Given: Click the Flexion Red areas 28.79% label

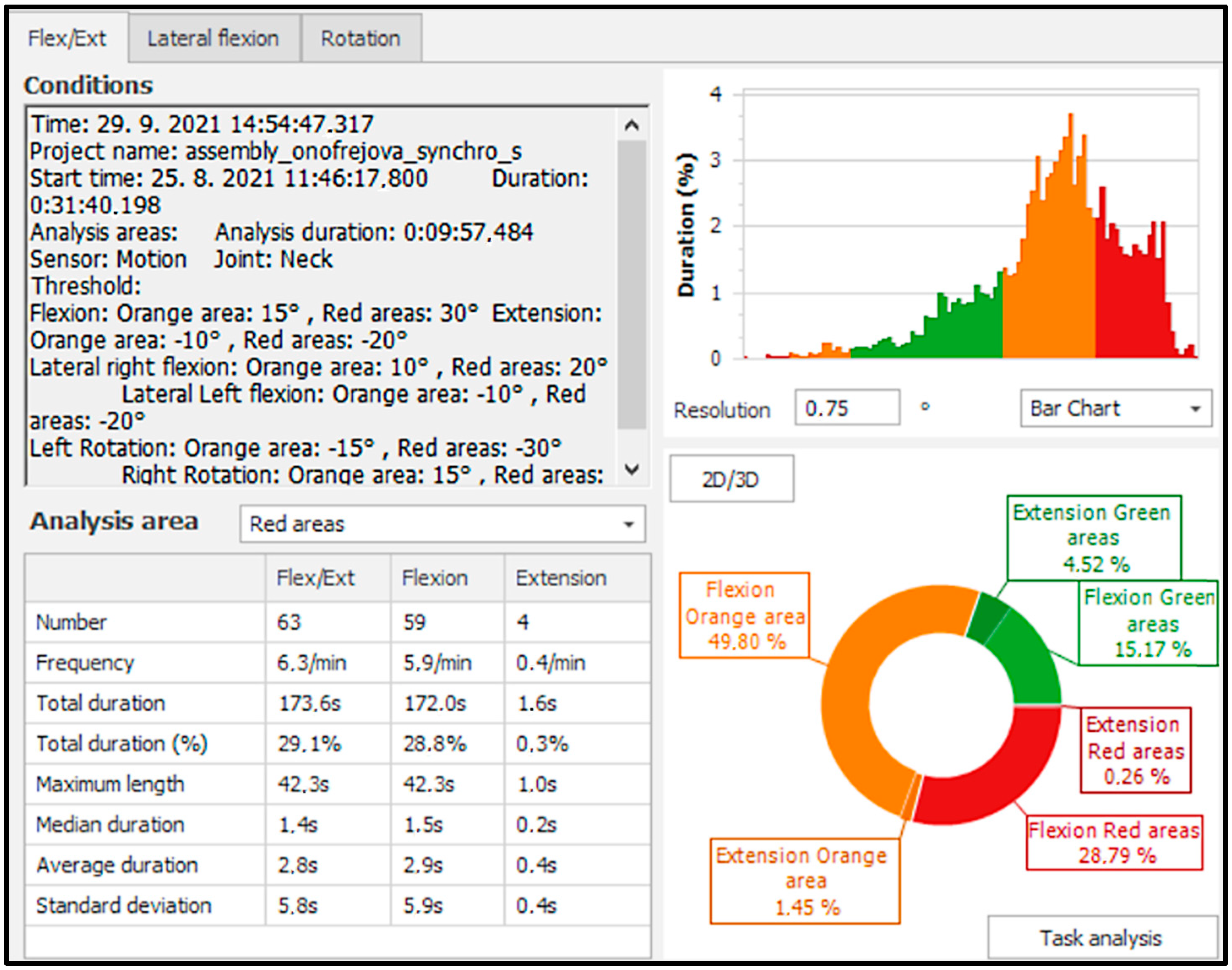Looking at the screenshot, I should 1114,843.
